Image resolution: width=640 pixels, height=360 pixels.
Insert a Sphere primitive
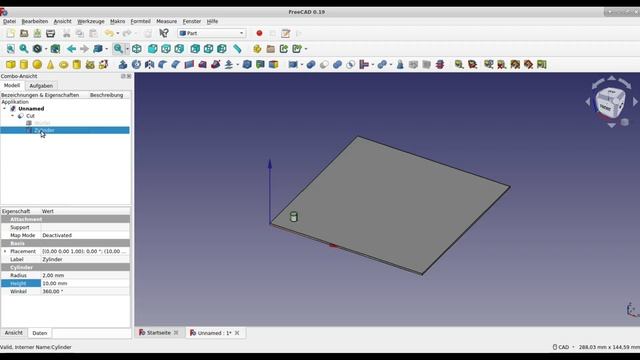pos(37,64)
